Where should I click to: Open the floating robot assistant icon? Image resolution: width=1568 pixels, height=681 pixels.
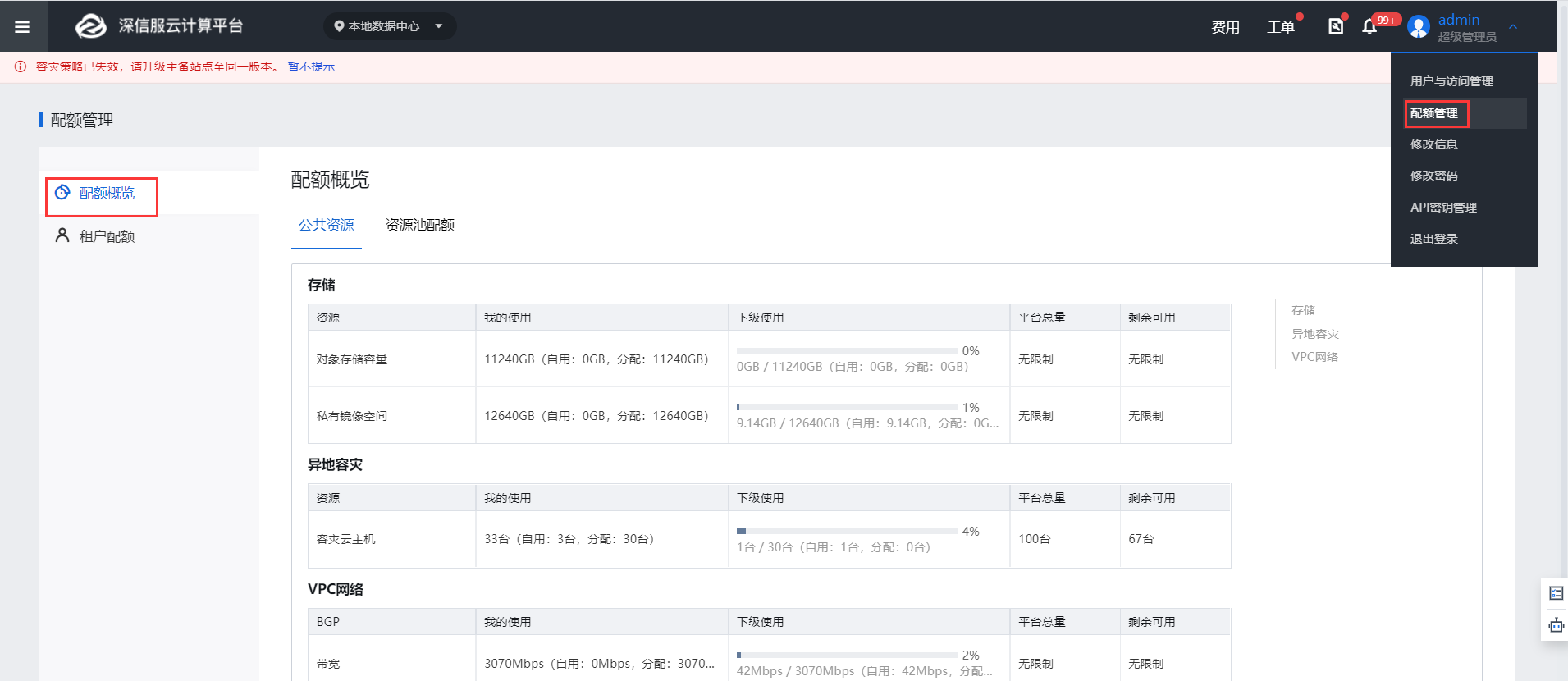(1556, 625)
